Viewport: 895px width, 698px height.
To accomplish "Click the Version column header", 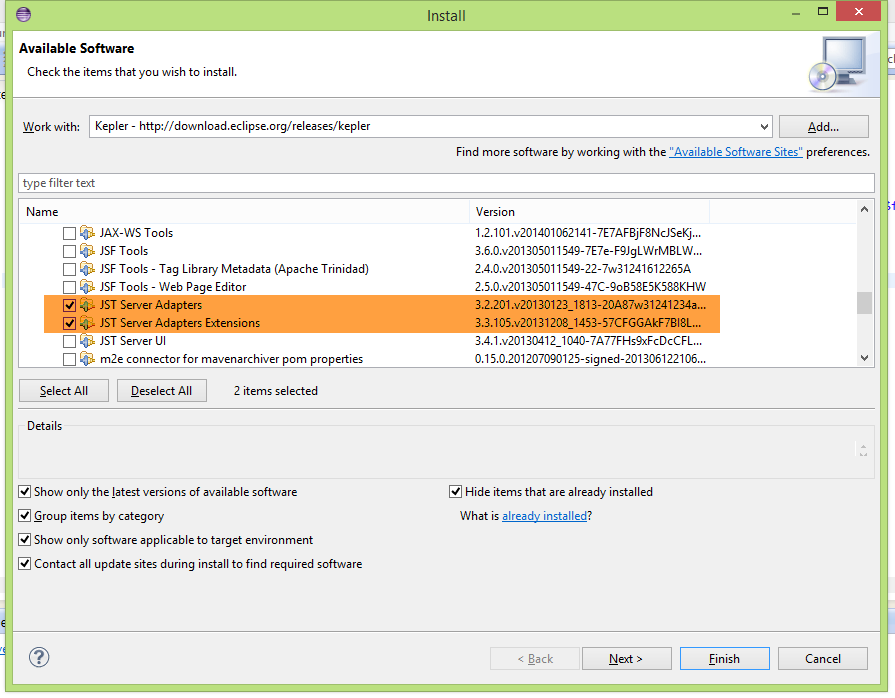I will click(590, 212).
